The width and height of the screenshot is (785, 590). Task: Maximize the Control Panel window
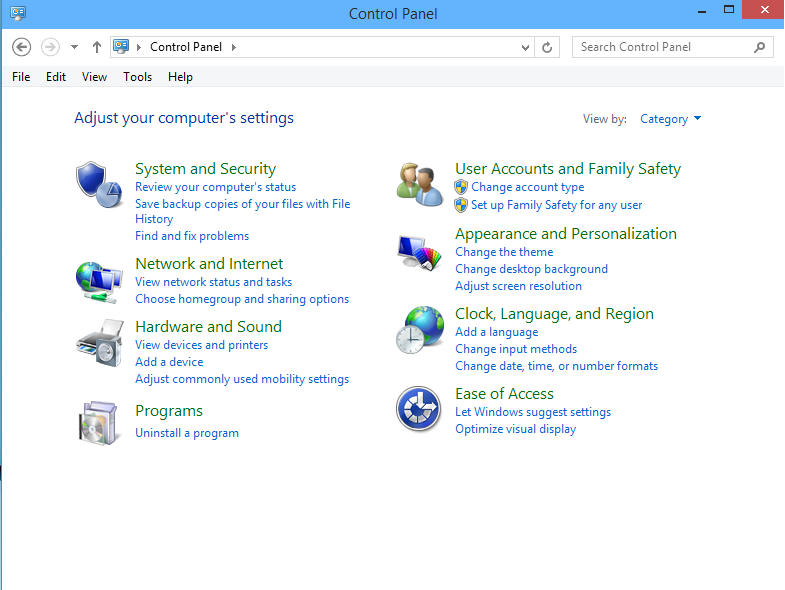click(729, 10)
